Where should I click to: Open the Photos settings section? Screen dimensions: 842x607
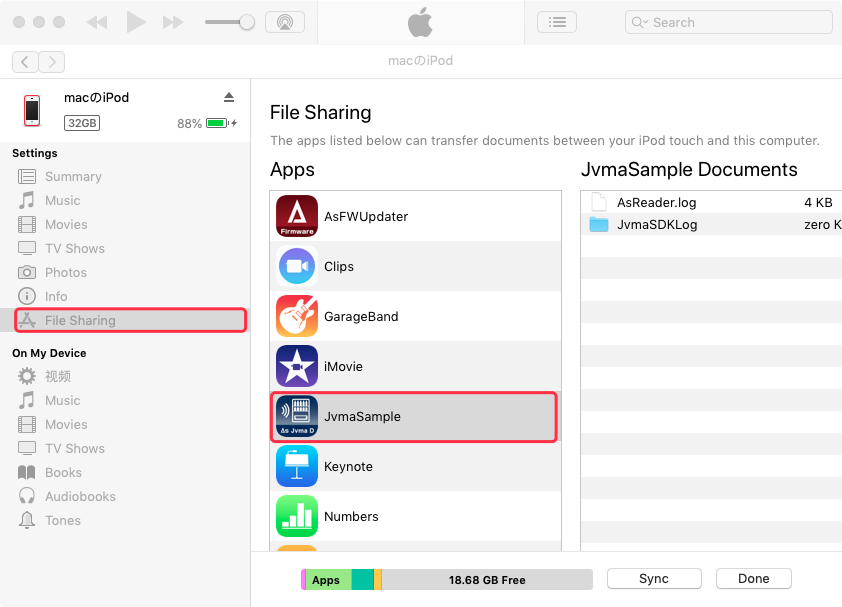coord(65,272)
